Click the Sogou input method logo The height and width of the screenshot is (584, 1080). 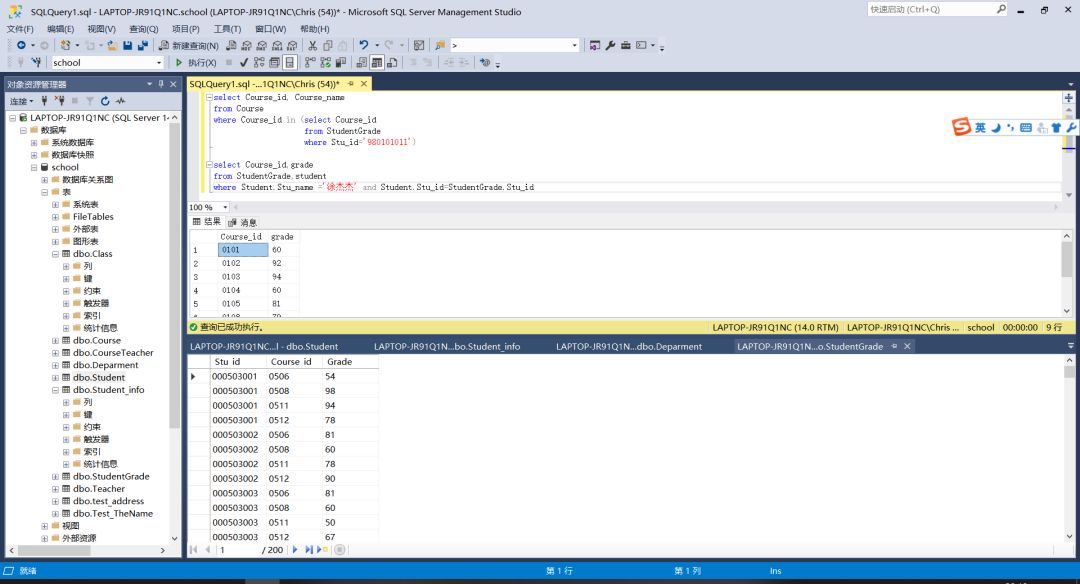(961, 127)
